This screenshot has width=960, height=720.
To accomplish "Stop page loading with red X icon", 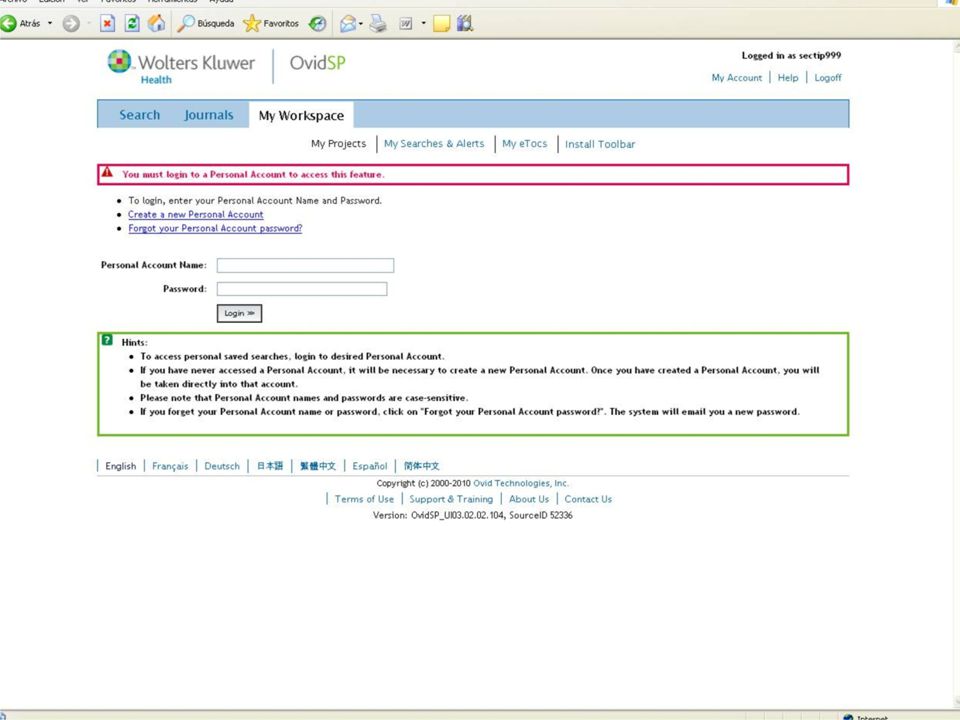I will click(107, 24).
